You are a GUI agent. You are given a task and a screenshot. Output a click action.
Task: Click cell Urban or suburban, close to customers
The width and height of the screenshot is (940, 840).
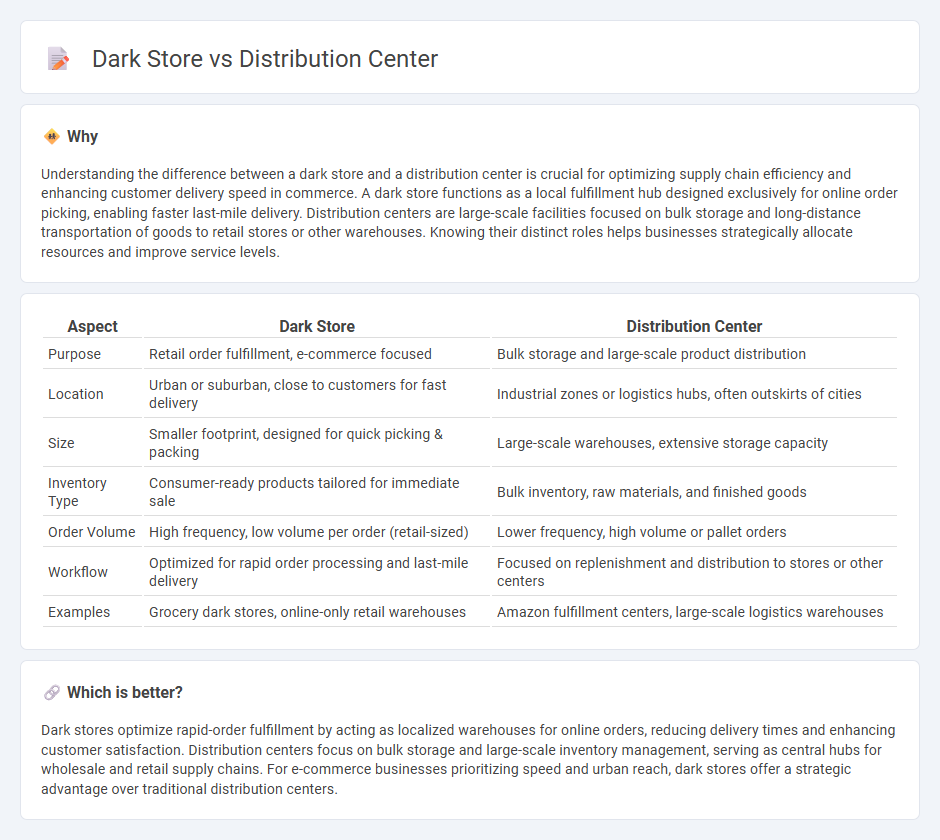pyautogui.click(x=317, y=394)
